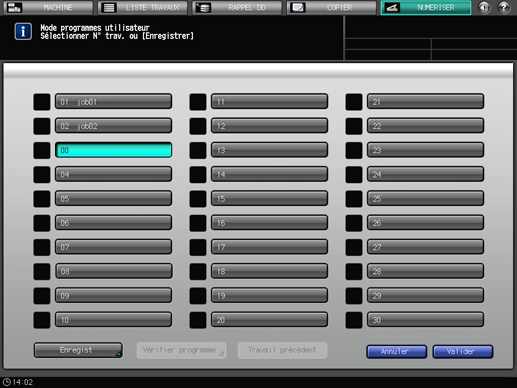Pick program slot 08
The height and width of the screenshot is (388, 517).
tap(113, 271)
